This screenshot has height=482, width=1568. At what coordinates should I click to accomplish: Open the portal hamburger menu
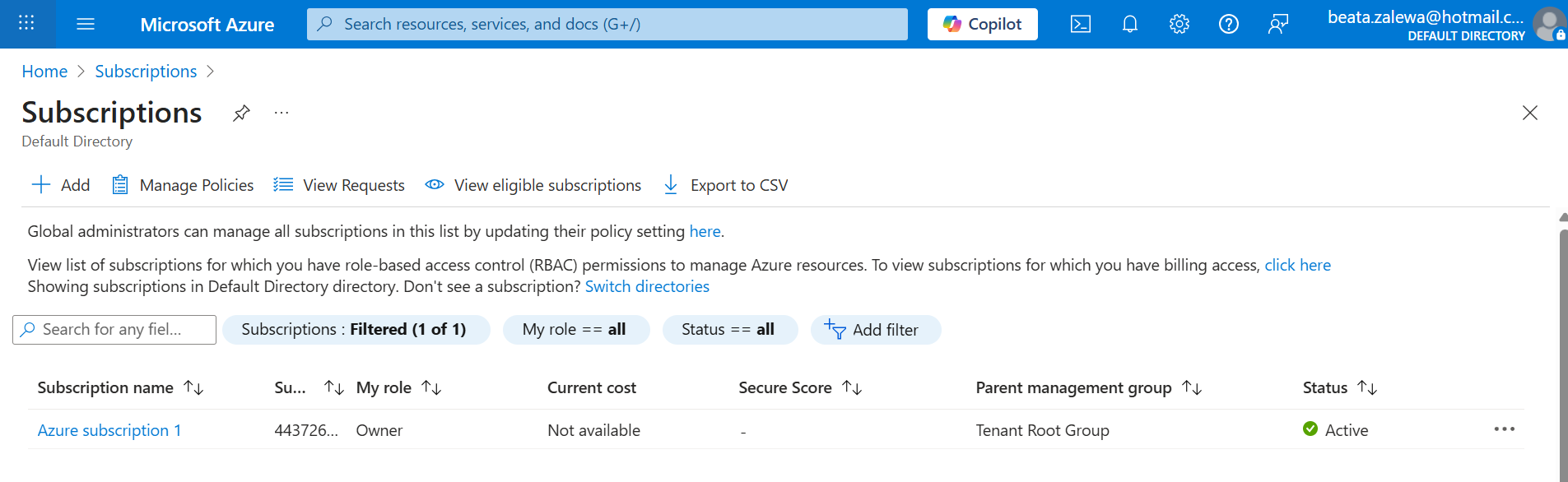tap(86, 24)
